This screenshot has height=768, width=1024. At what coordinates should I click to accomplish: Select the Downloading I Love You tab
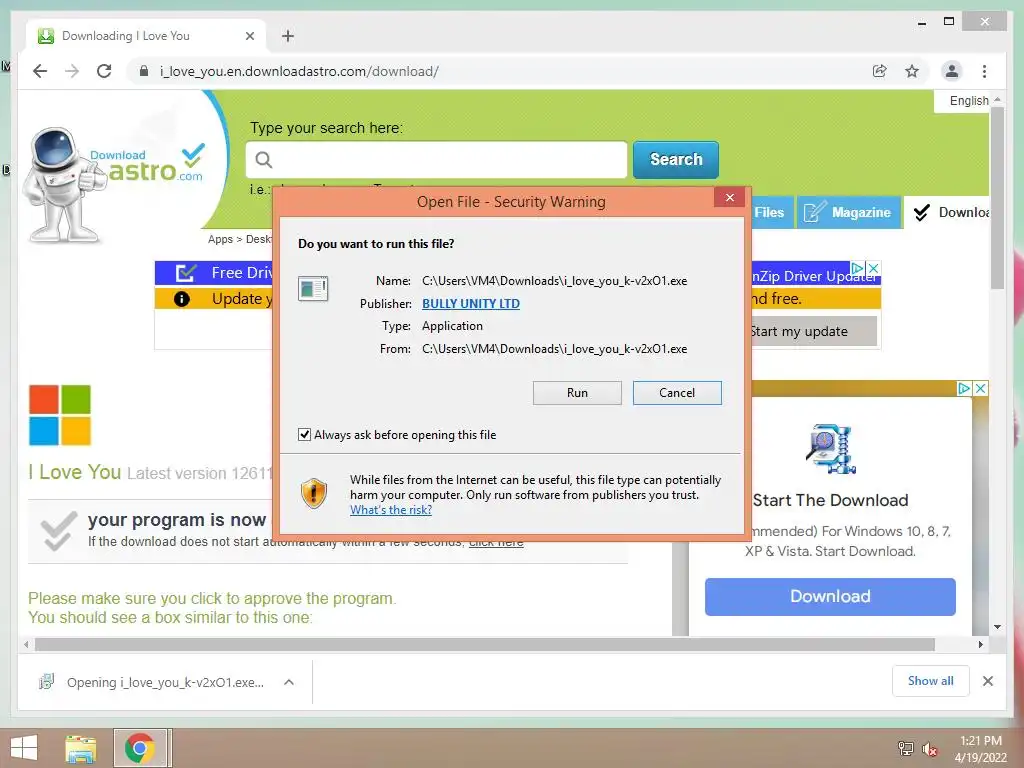click(x=146, y=36)
